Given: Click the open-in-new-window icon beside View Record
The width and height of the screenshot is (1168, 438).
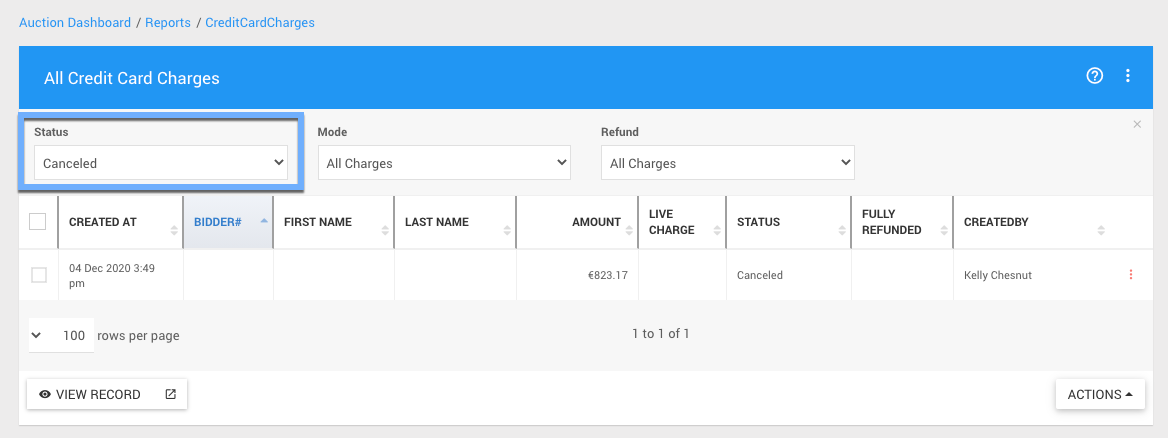Looking at the screenshot, I should [x=170, y=394].
